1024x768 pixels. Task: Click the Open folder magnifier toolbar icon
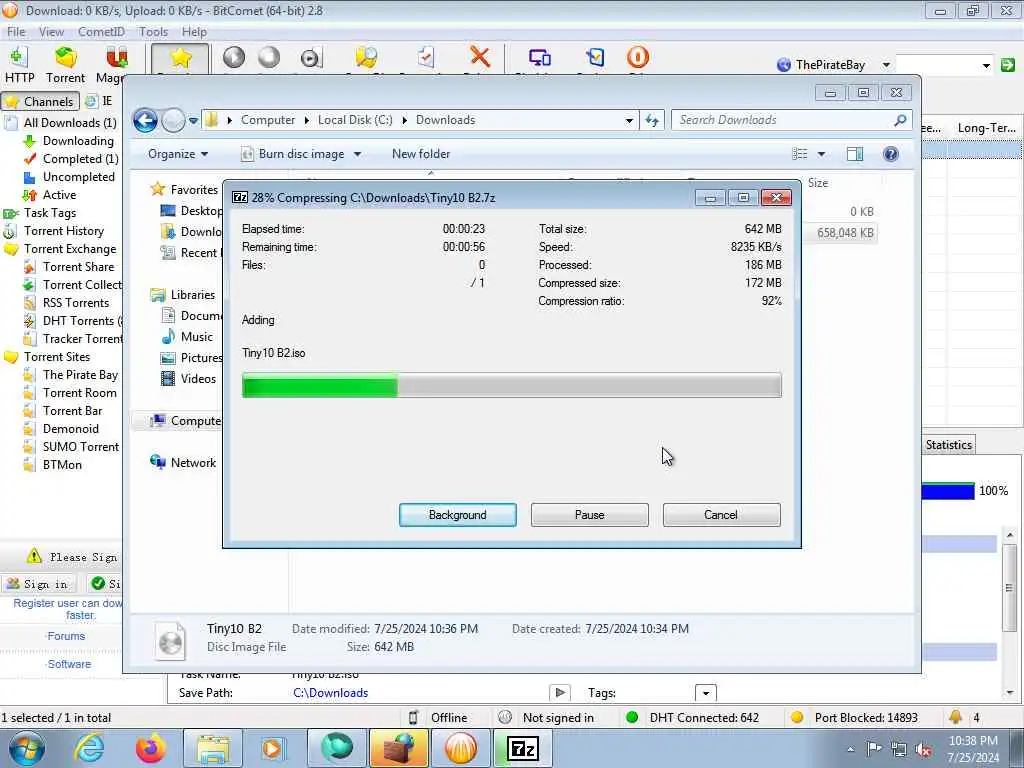[366, 57]
